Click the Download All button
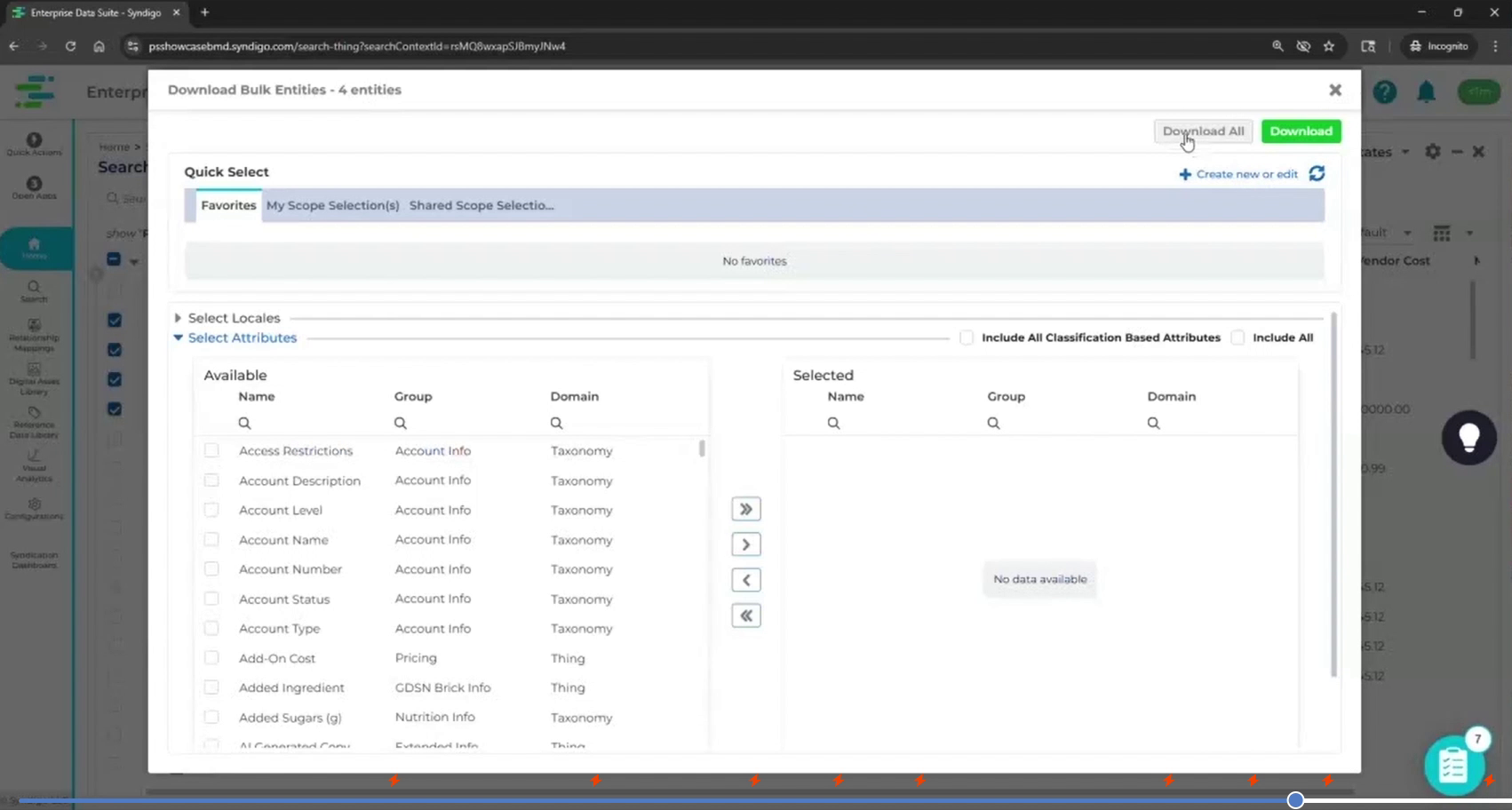Image resolution: width=1512 pixels, height=810 pixels. click(x=1203, y=131)
